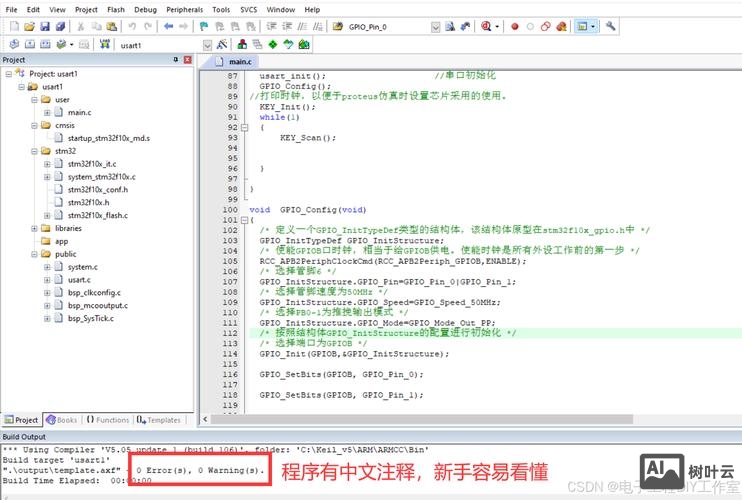Click the Cut scissors icon
The width and height of the screenshot is (742, 500).
(80, 26)
